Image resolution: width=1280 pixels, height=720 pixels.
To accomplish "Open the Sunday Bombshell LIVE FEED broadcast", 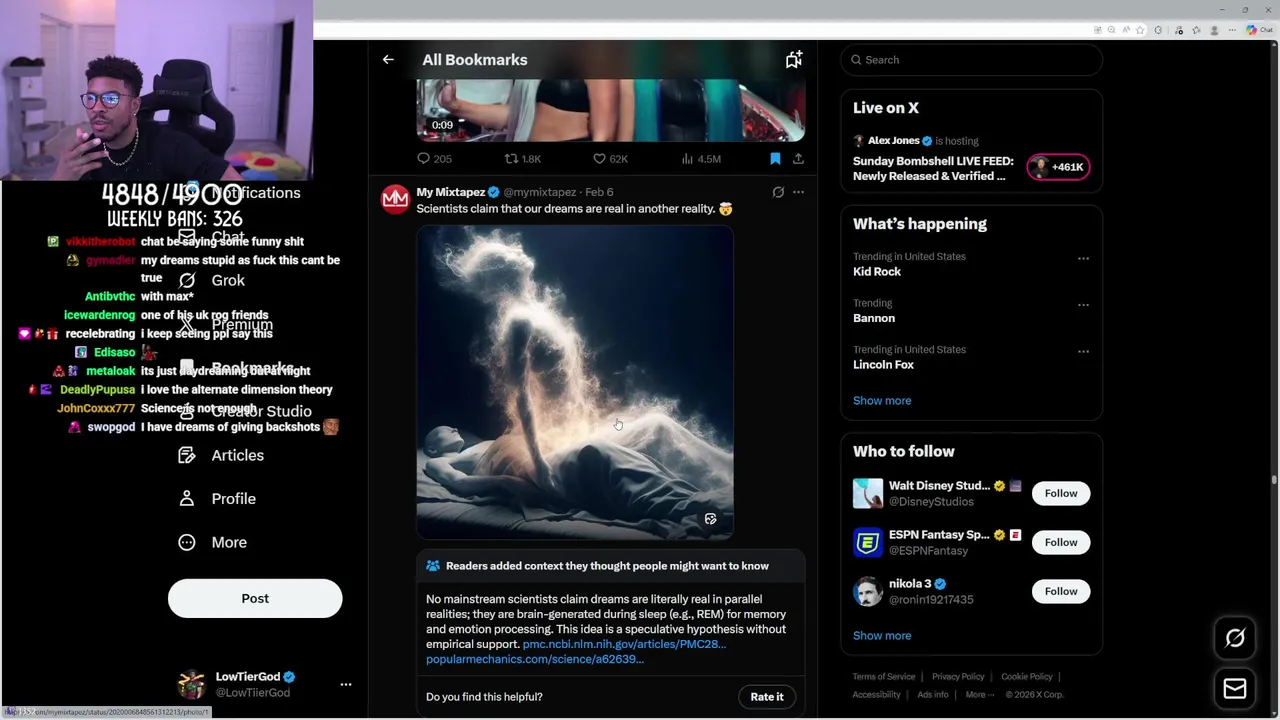I will click(932, 168).
